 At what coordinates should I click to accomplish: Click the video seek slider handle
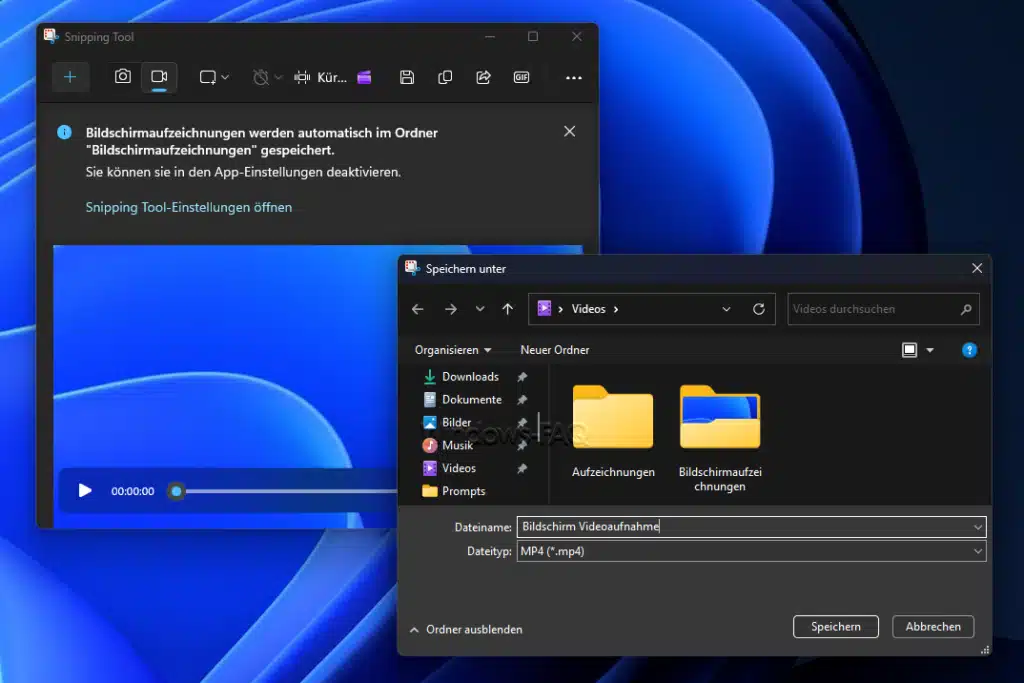pos(176,491)
